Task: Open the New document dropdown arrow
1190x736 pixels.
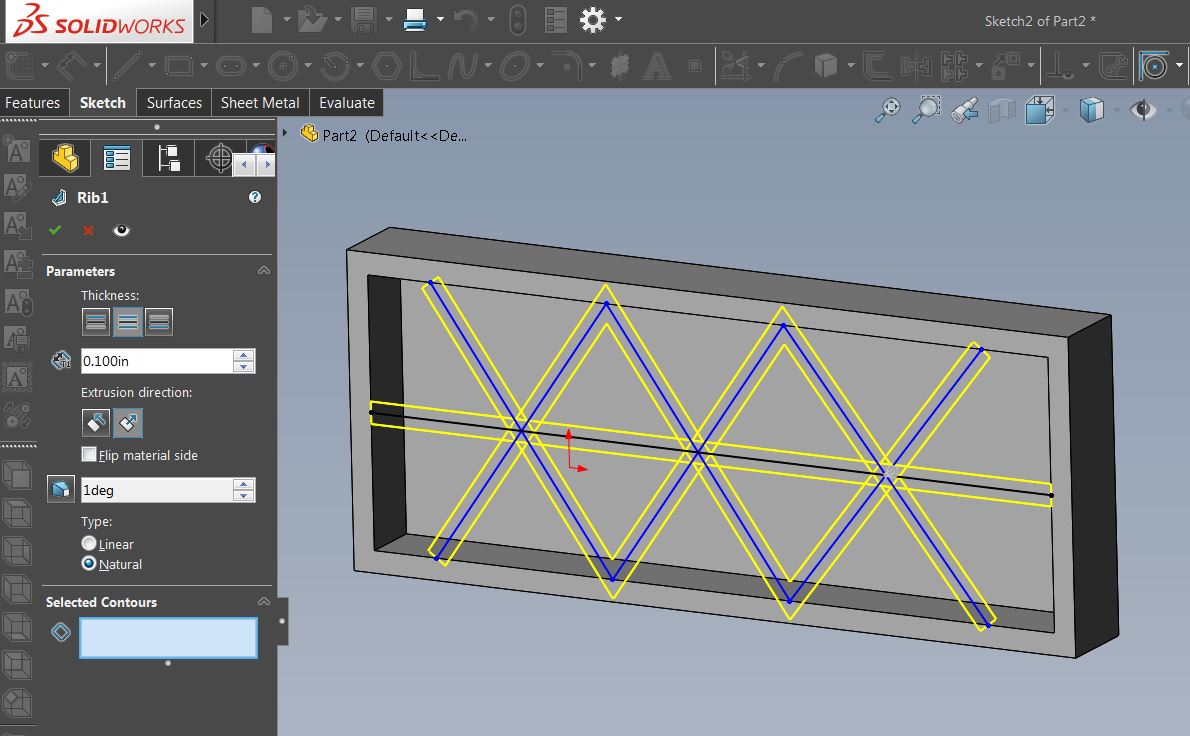Action: point(287,20)
